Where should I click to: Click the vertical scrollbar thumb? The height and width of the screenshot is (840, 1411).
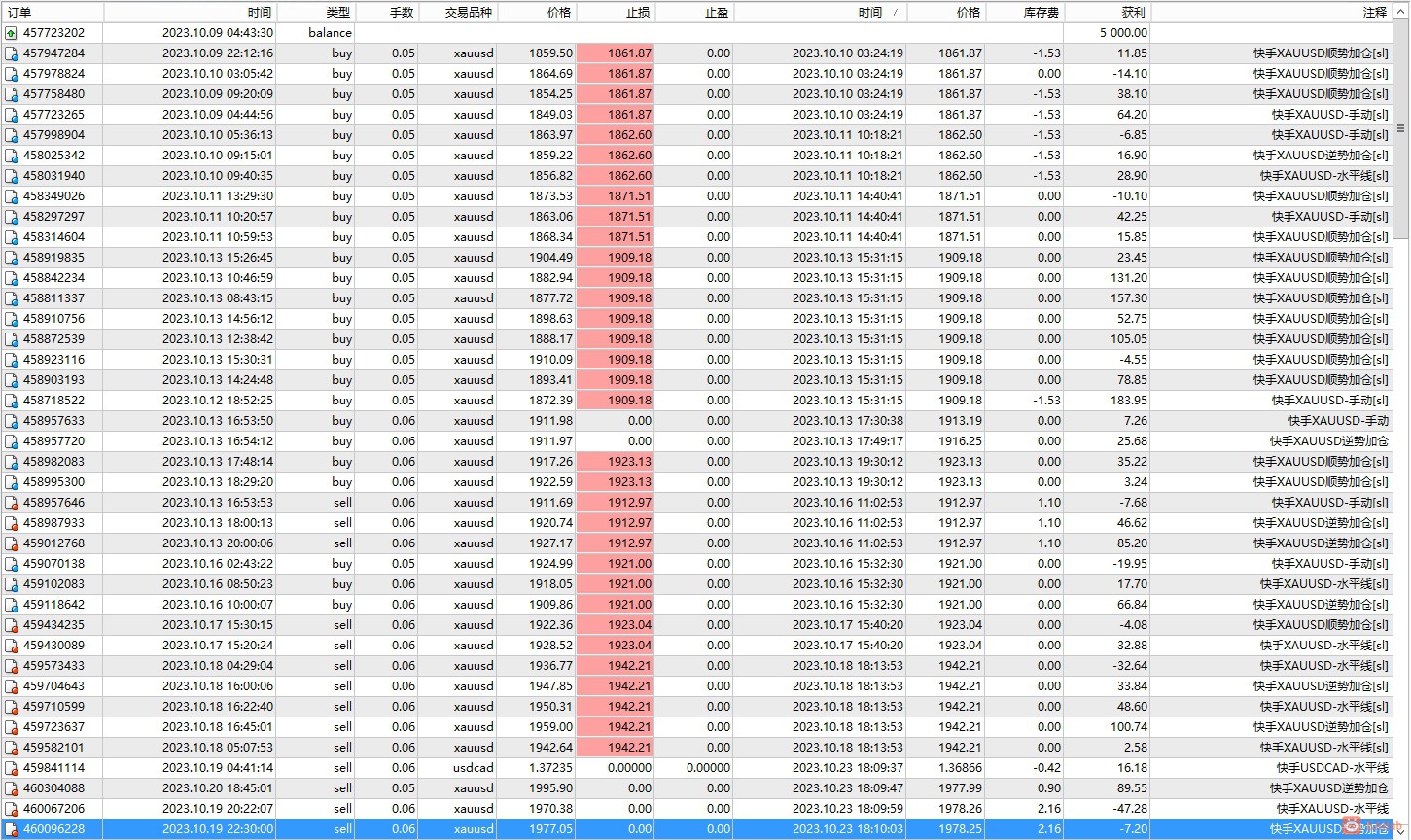[x=1401, y=128]
